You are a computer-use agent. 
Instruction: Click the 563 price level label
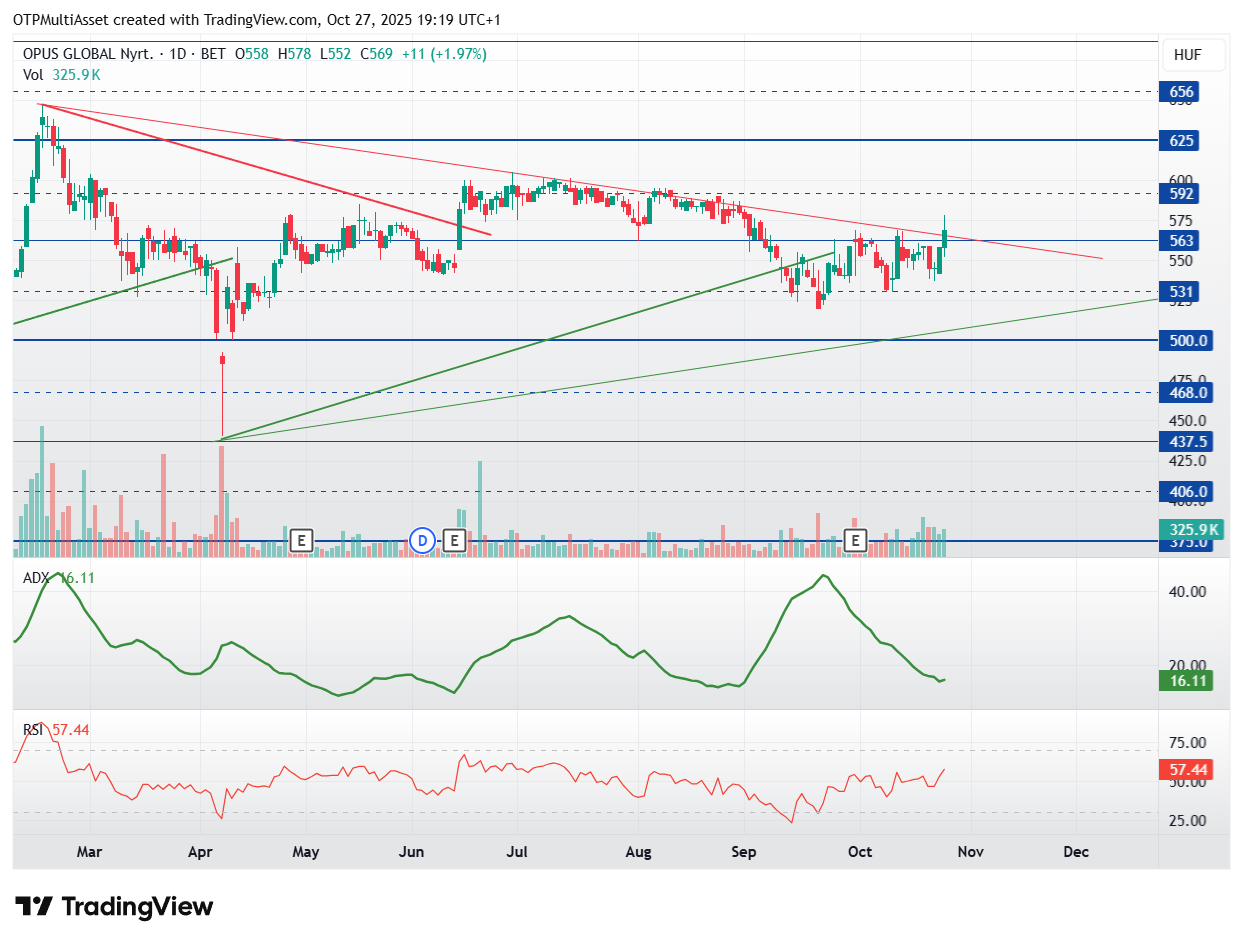tap(1182, 241)
